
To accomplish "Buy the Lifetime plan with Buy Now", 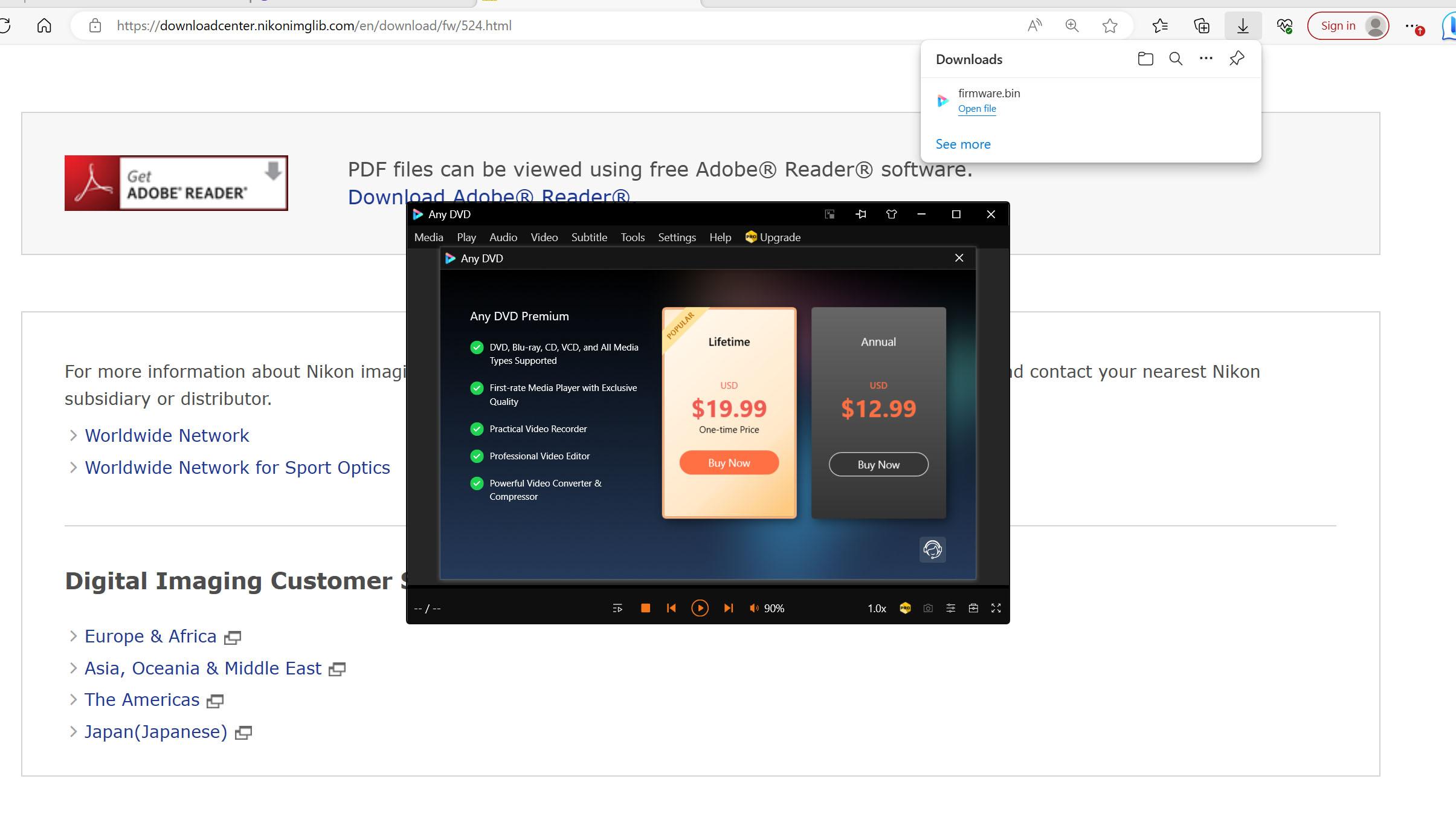I will coord(729,463).
